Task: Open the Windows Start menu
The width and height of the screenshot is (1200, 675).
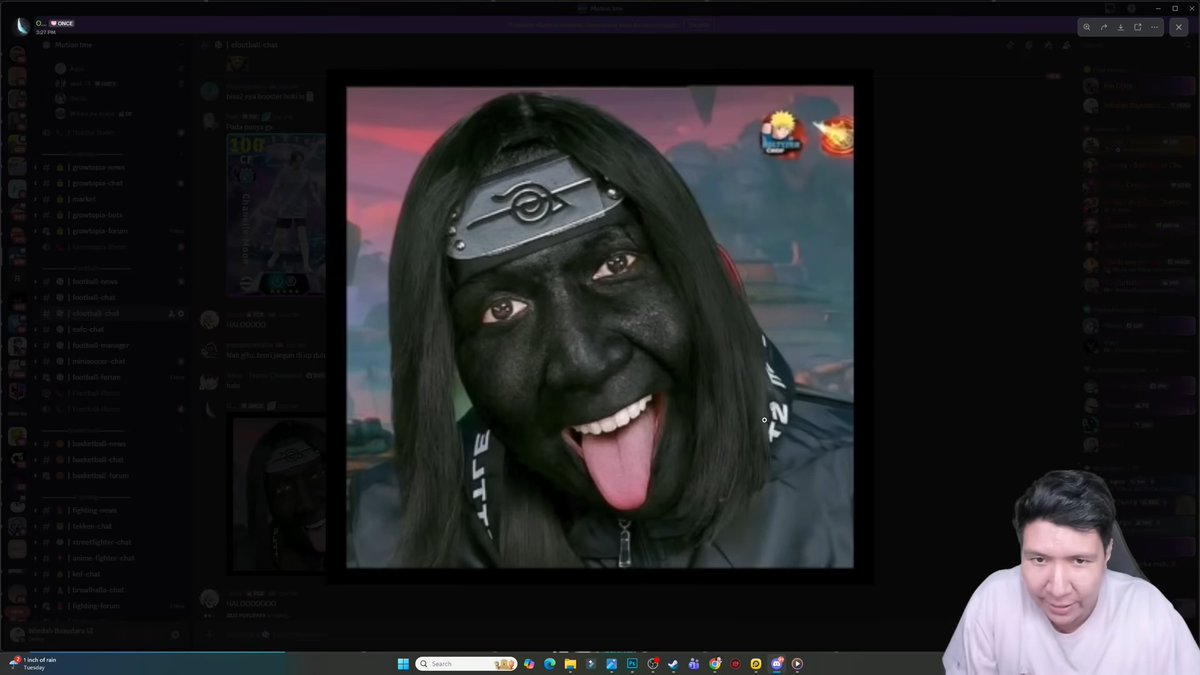Action: coord(403,663)
